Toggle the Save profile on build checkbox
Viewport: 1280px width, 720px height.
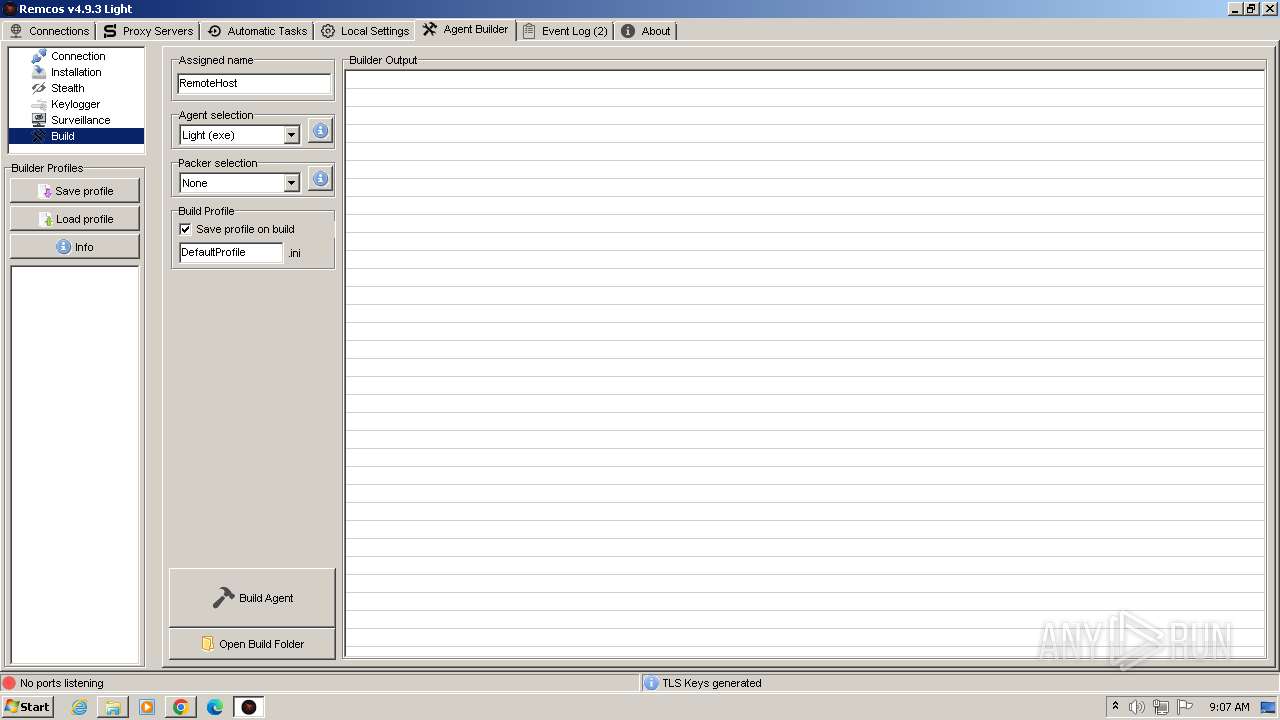(185, 229)
